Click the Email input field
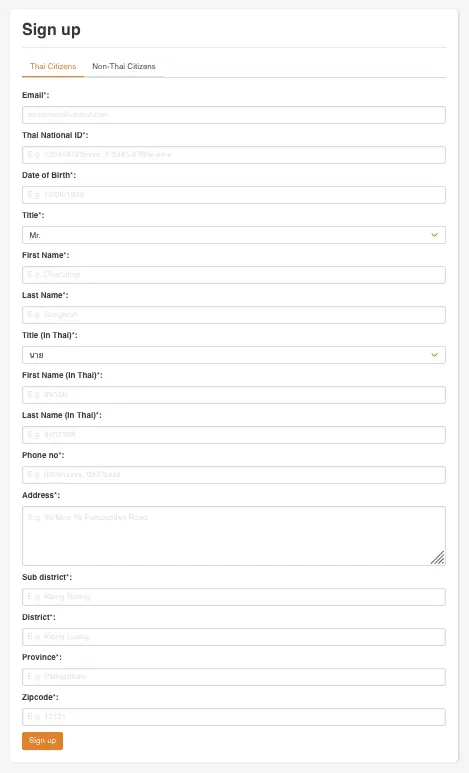The image size is (469, 773). pyautogui.click(x=234, y=115)
